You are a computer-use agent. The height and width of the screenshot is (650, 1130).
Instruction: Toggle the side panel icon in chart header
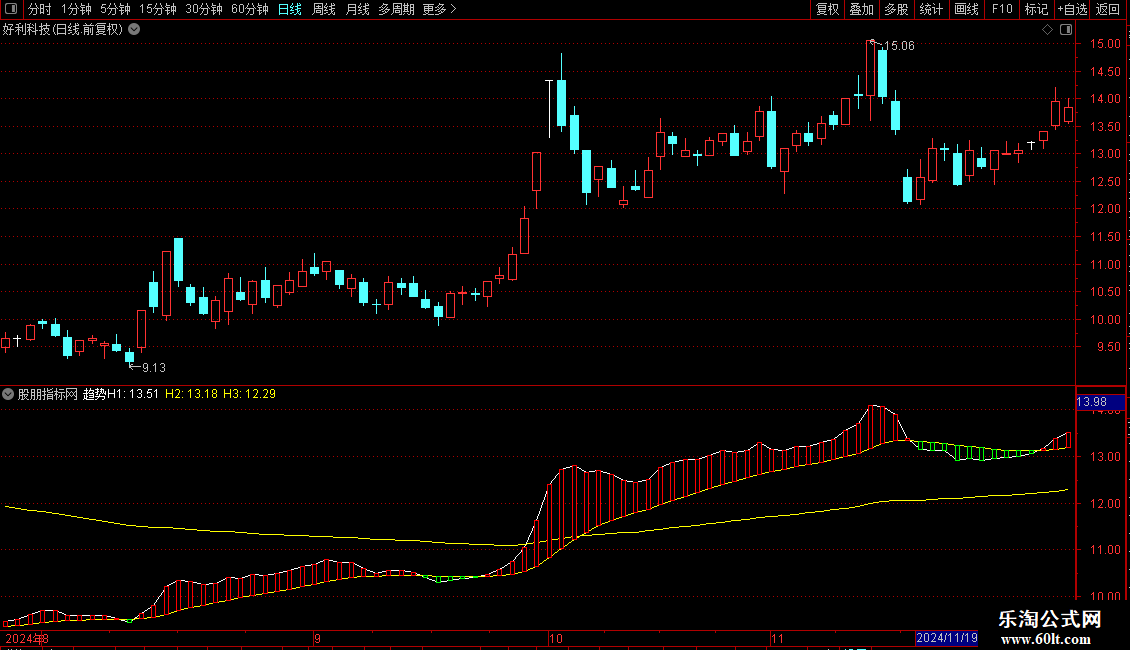(x=1066, y=30)
